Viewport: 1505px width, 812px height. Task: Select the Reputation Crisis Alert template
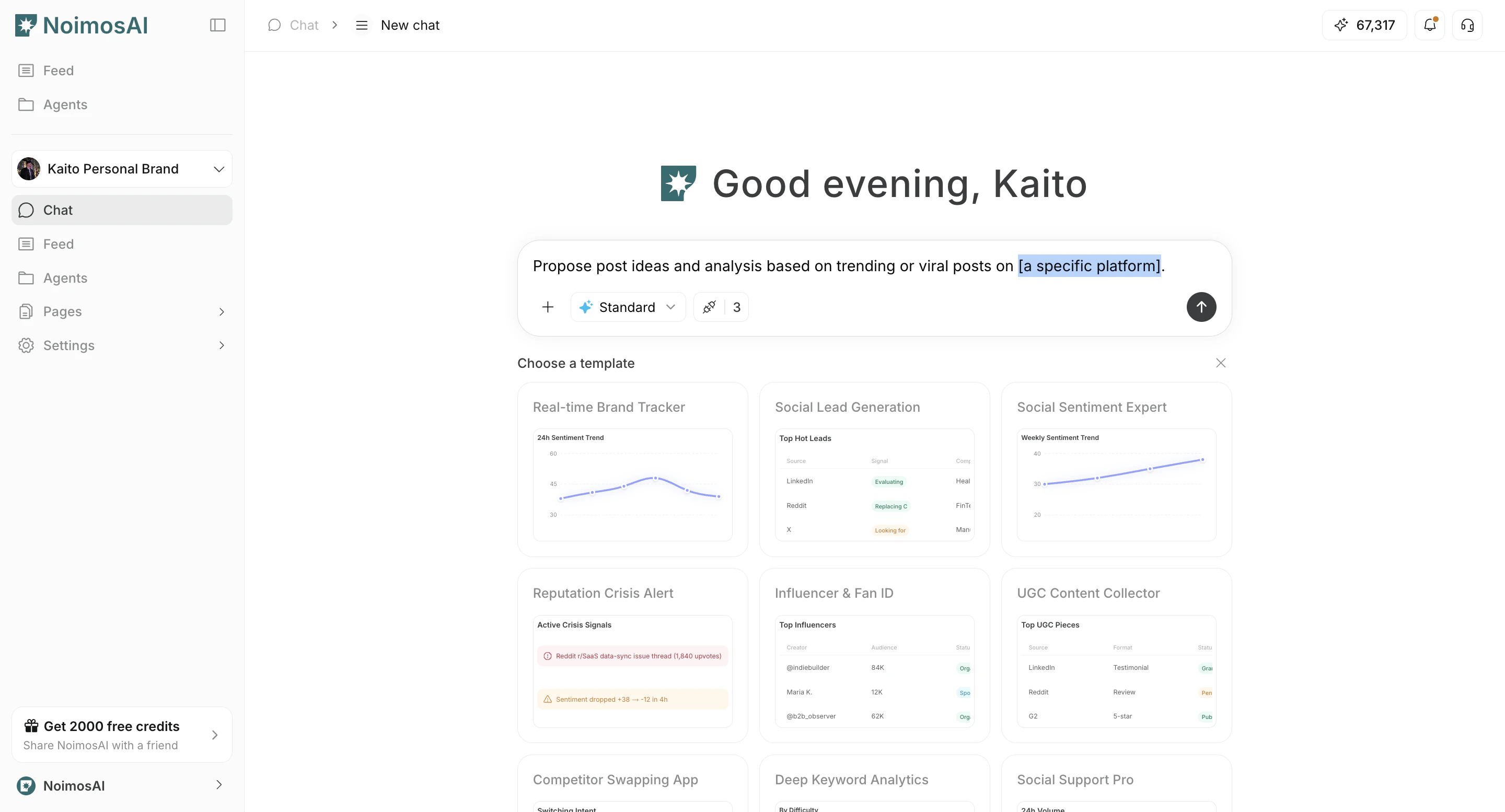(x=632, y=655)
